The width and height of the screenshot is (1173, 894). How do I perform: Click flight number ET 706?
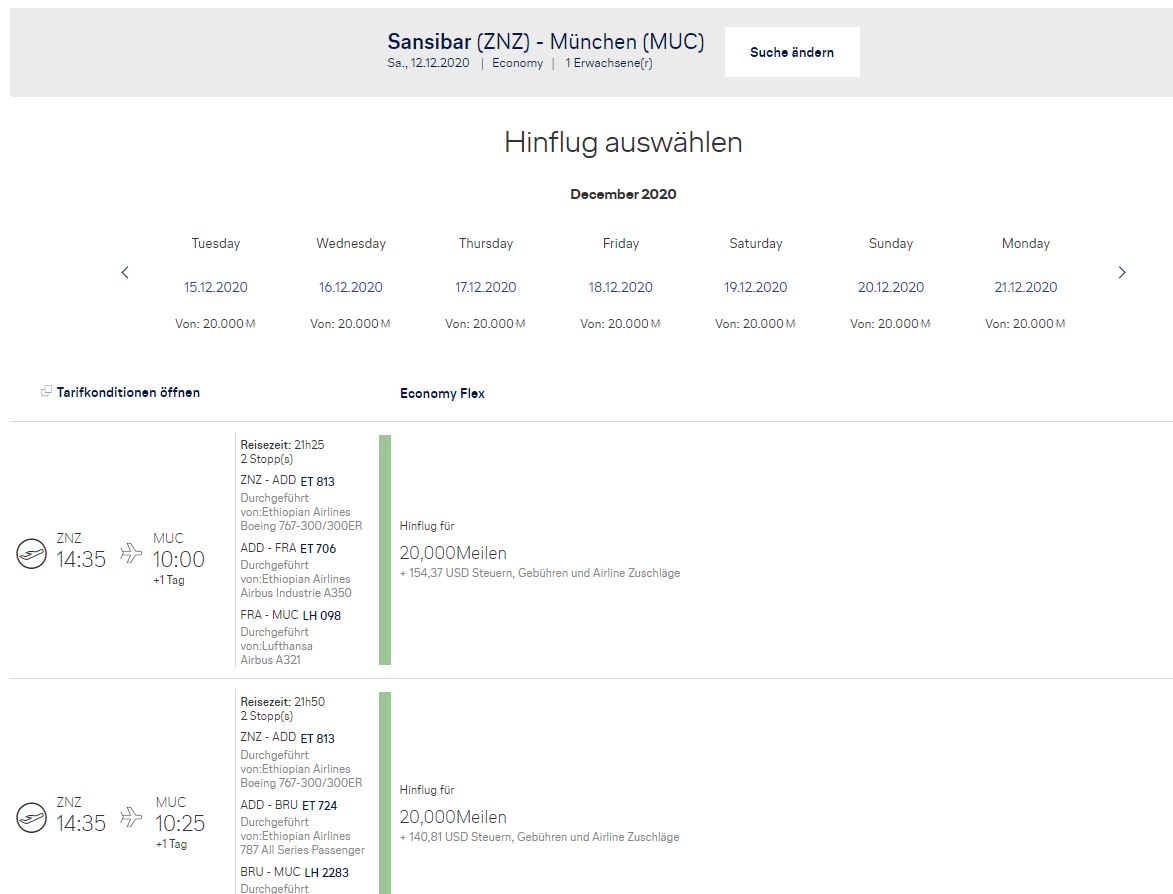318,548
